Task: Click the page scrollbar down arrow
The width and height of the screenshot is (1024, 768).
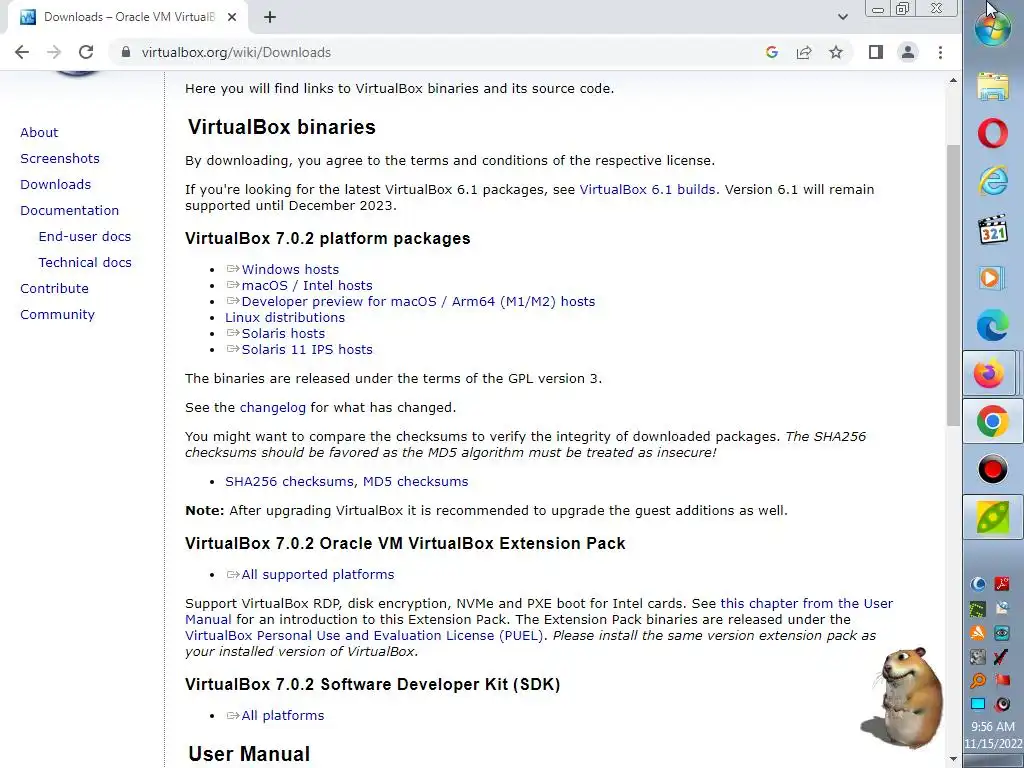Action: pos(953,759)
